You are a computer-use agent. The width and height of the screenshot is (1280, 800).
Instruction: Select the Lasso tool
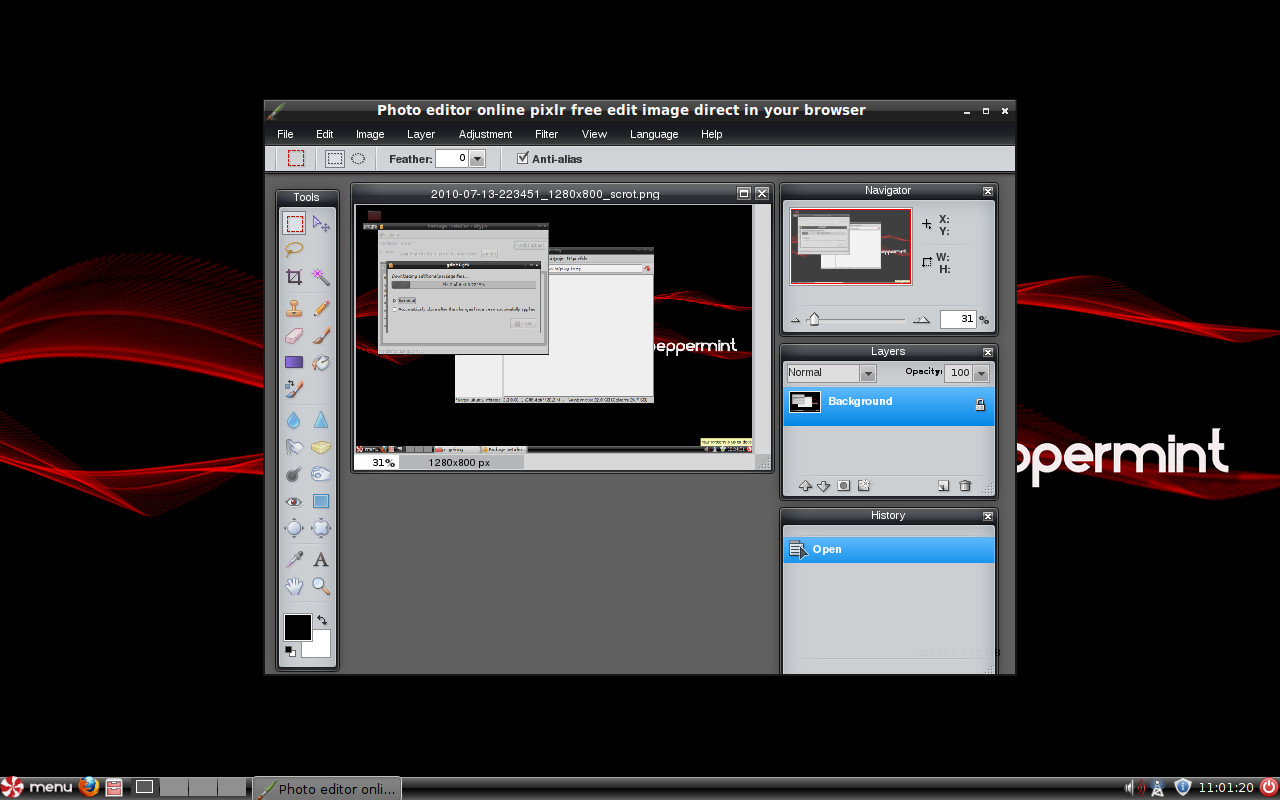pyautogui.click(x=294, y=250)
